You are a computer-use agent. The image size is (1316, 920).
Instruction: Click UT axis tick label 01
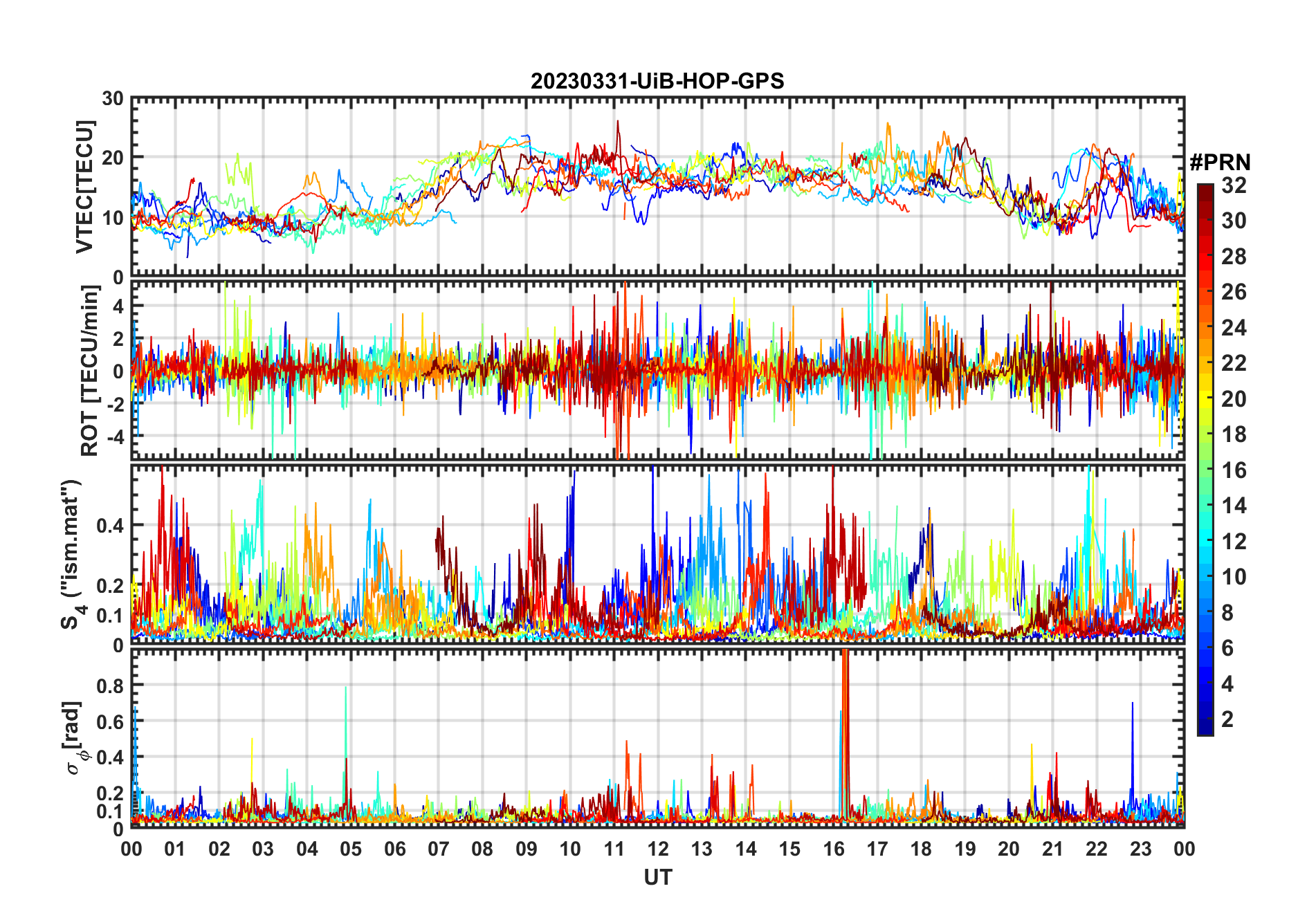[175, 849]
